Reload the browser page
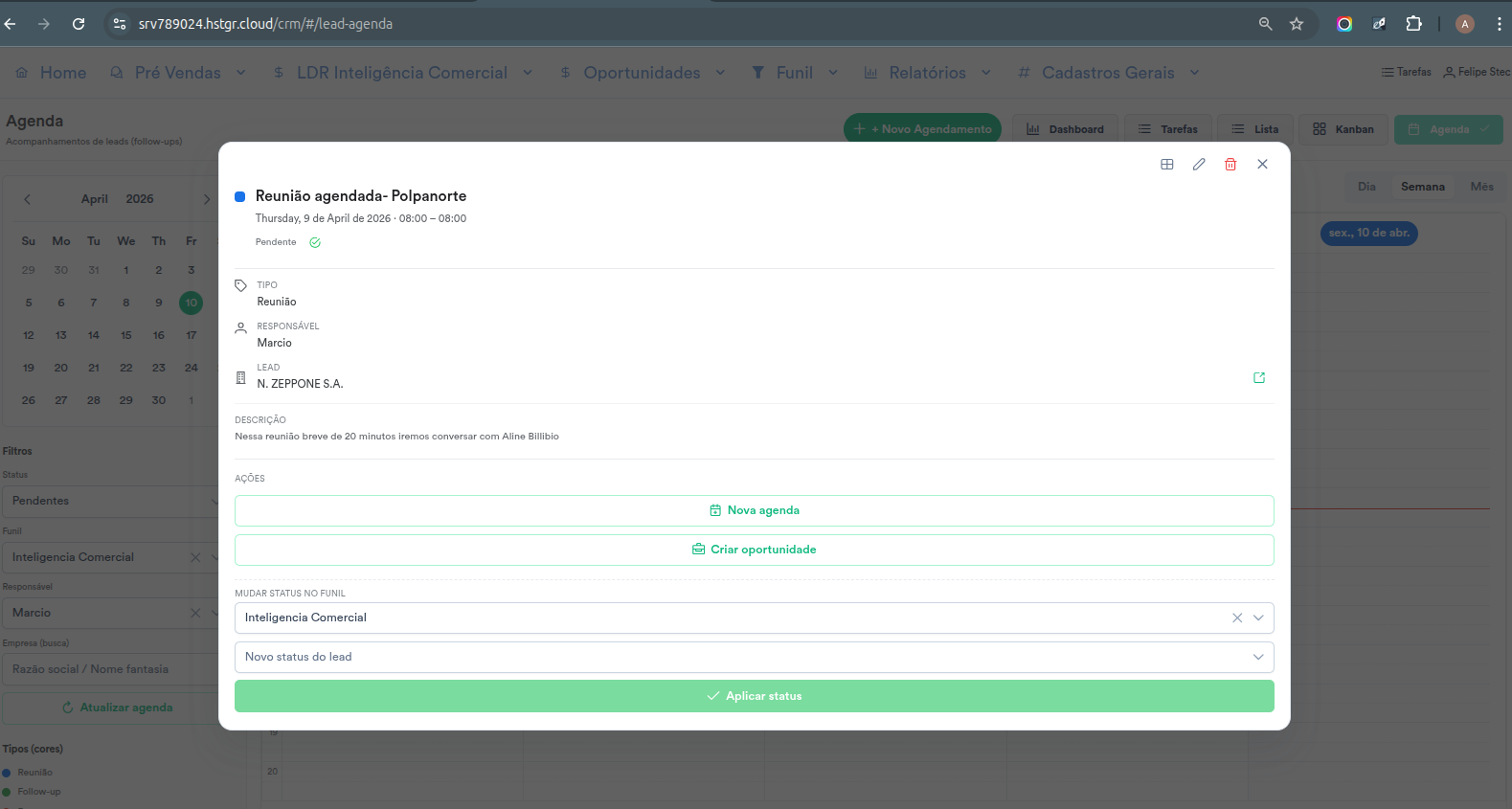 79,24
